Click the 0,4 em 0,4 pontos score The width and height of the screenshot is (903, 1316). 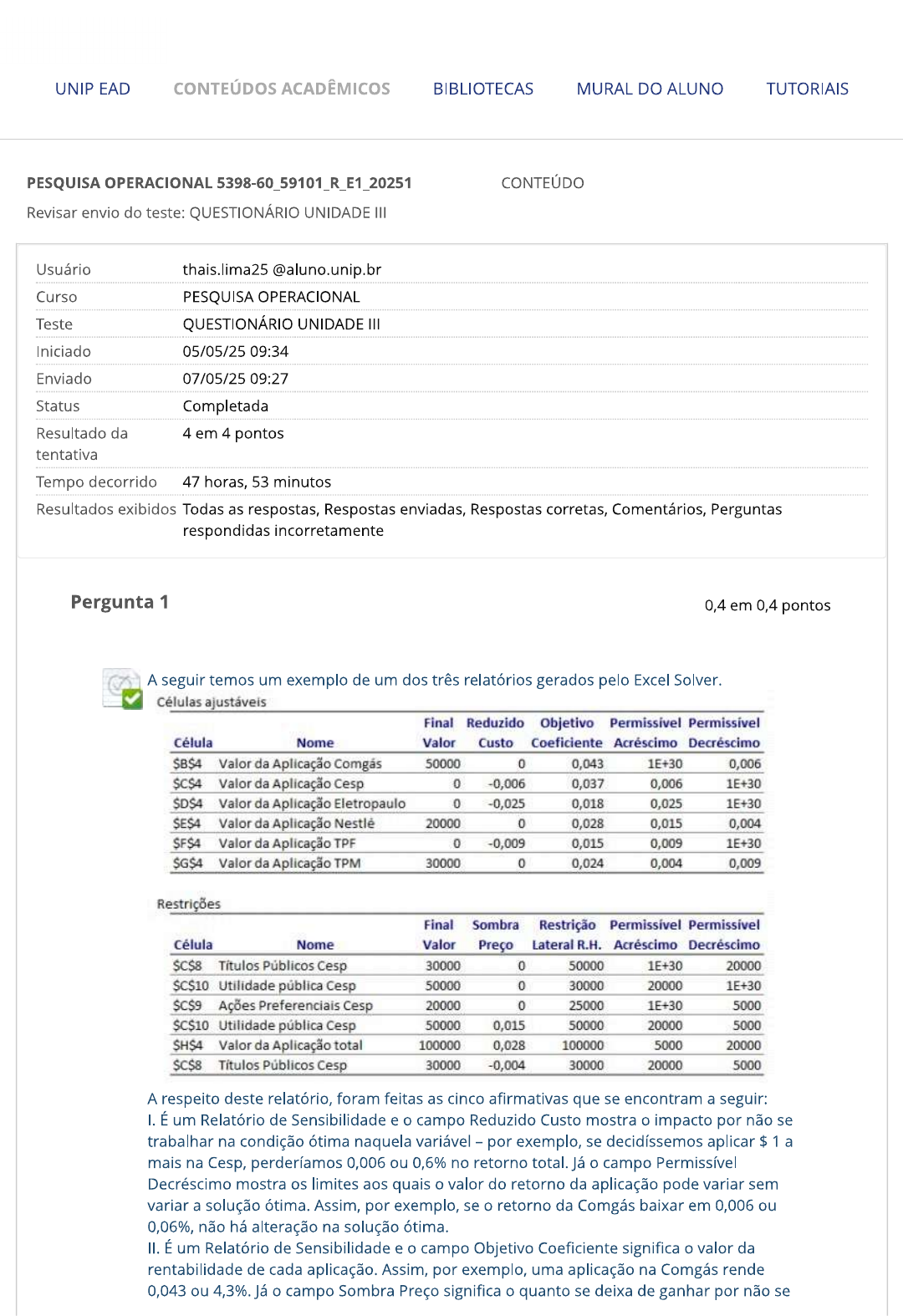tap(768, 605)
